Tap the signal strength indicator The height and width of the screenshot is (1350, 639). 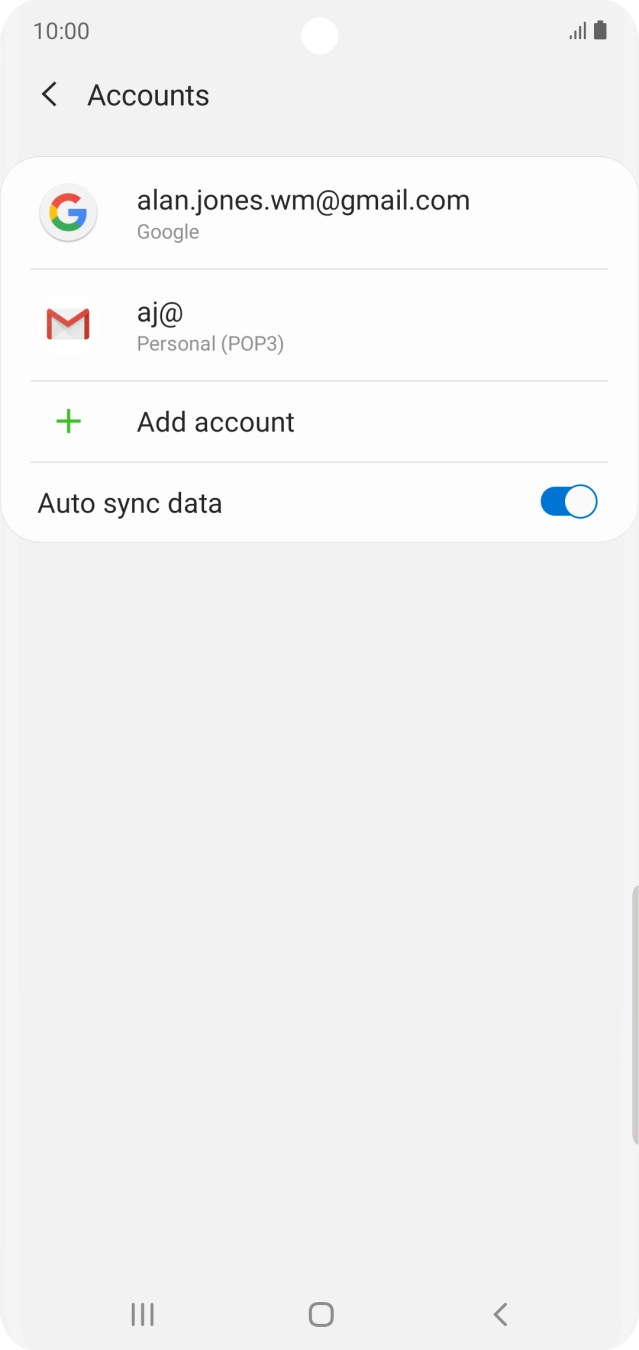click(578, 31)
